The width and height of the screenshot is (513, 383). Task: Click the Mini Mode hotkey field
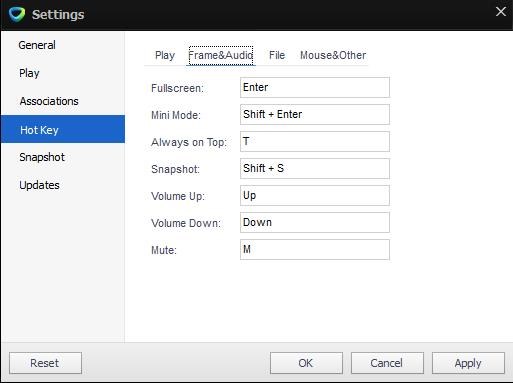pos(315,114)
